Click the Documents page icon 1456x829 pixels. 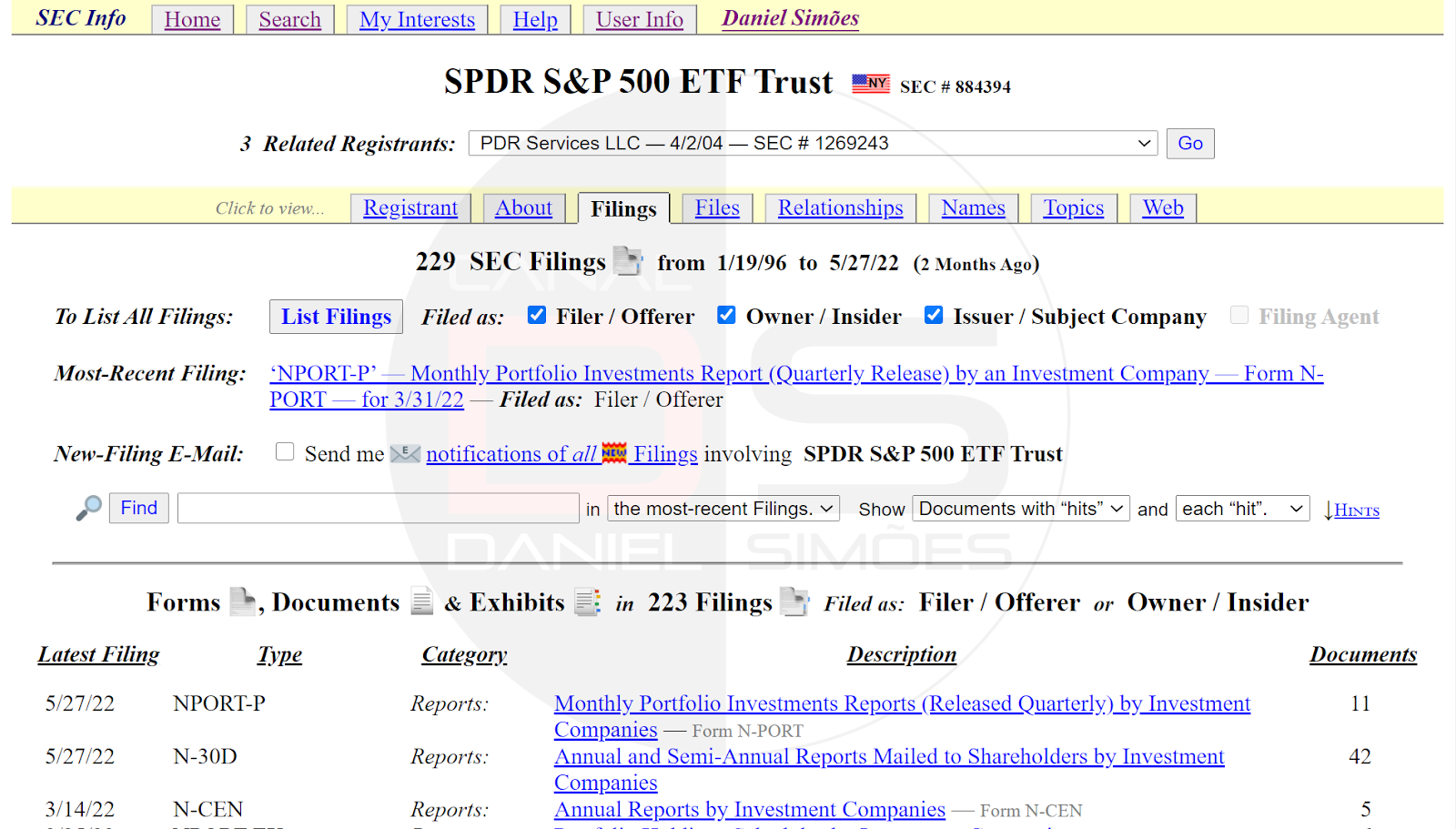tap(421, 602)
